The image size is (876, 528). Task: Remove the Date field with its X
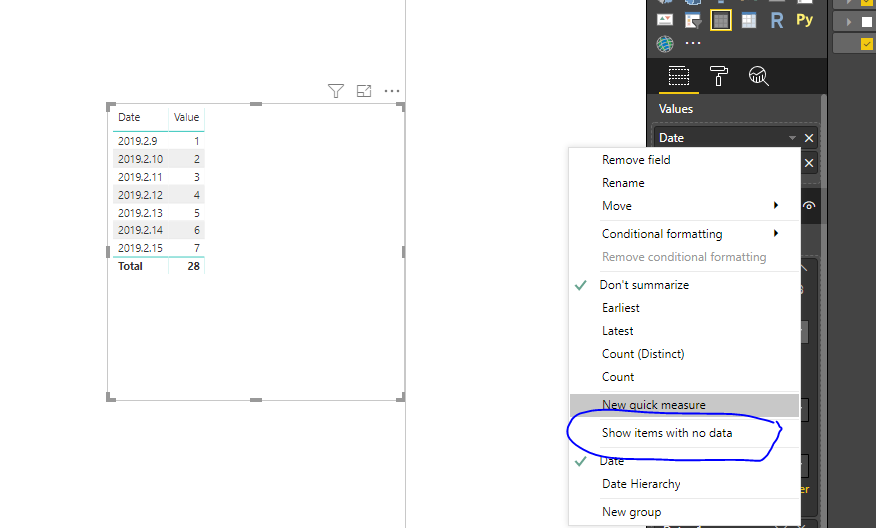[x=808, y=138]
